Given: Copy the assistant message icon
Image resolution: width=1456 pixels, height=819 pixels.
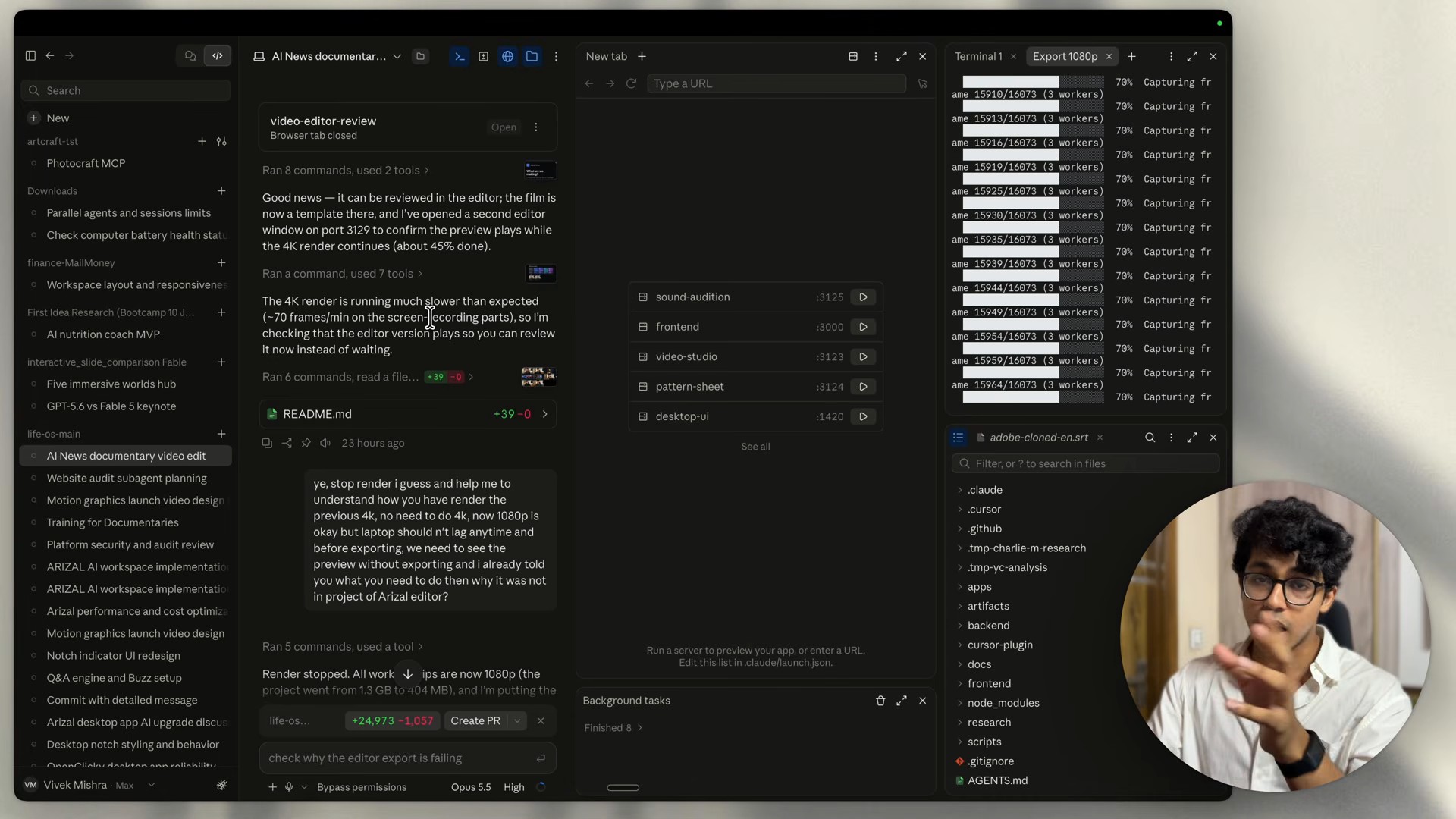Looking at the screenshot, I should coord(267,443).
